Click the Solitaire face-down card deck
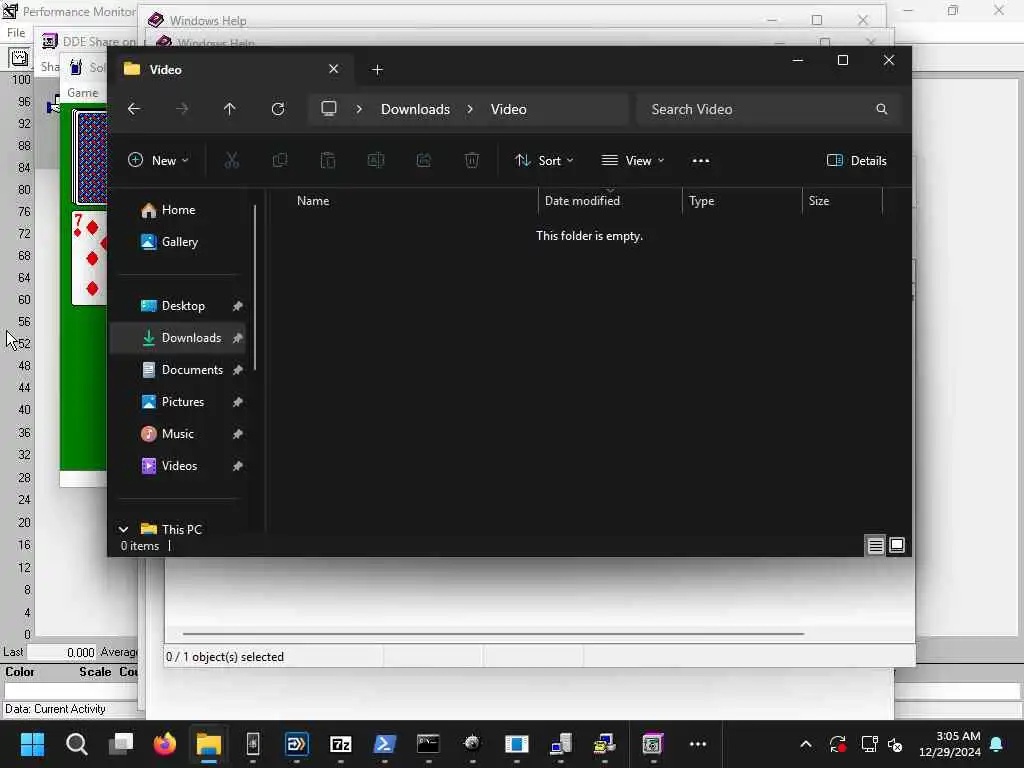Screen dimensions: 1024x768 tap(91, 157)
